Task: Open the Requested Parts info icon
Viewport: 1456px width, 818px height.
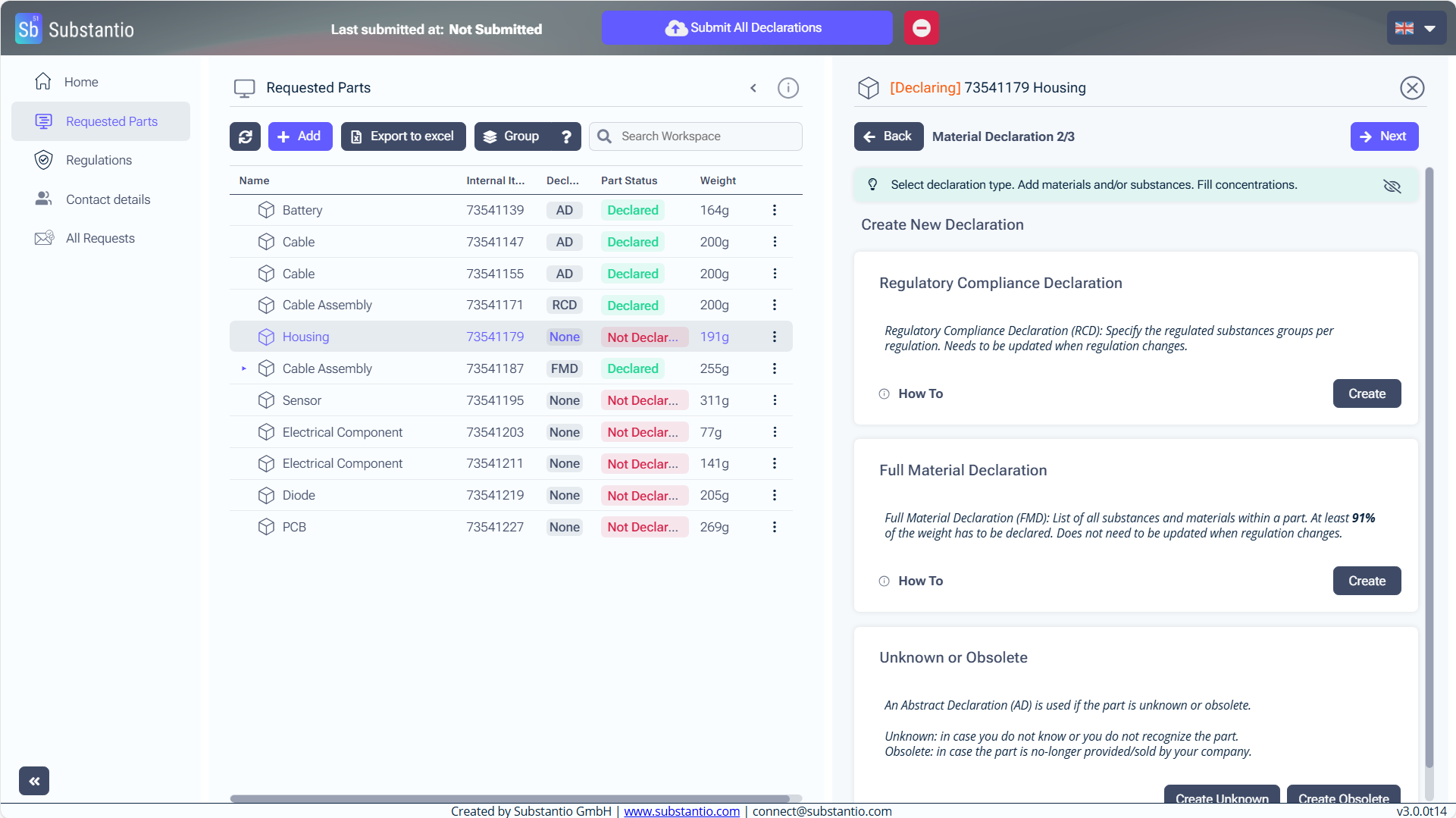Action: pyautogui.click(x=787, y=88)
